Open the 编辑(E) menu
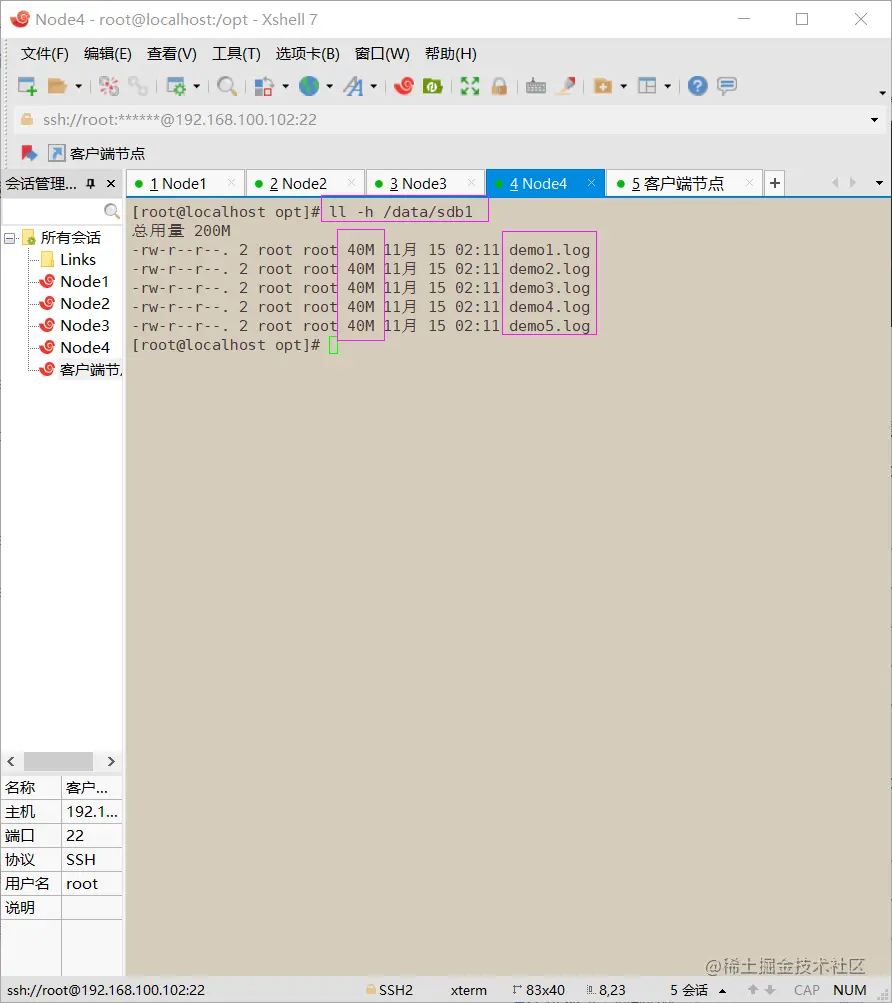Image resolution: width=892 pixels, height=1003 pixels. (108, 54)
